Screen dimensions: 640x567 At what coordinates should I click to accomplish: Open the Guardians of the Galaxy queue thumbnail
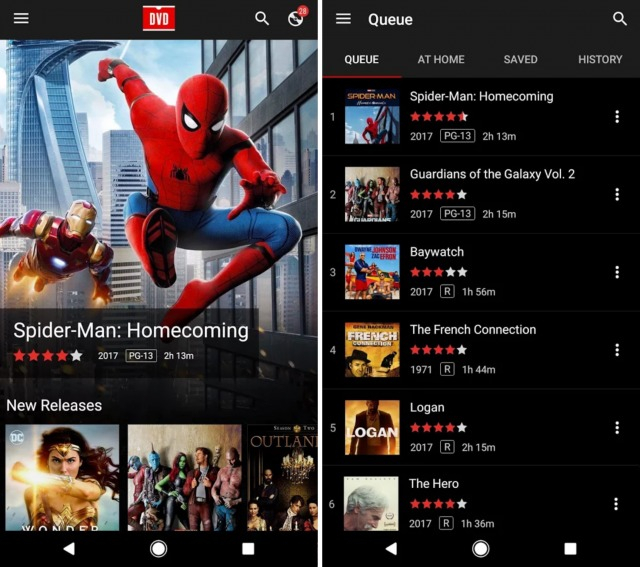point(372,194)
